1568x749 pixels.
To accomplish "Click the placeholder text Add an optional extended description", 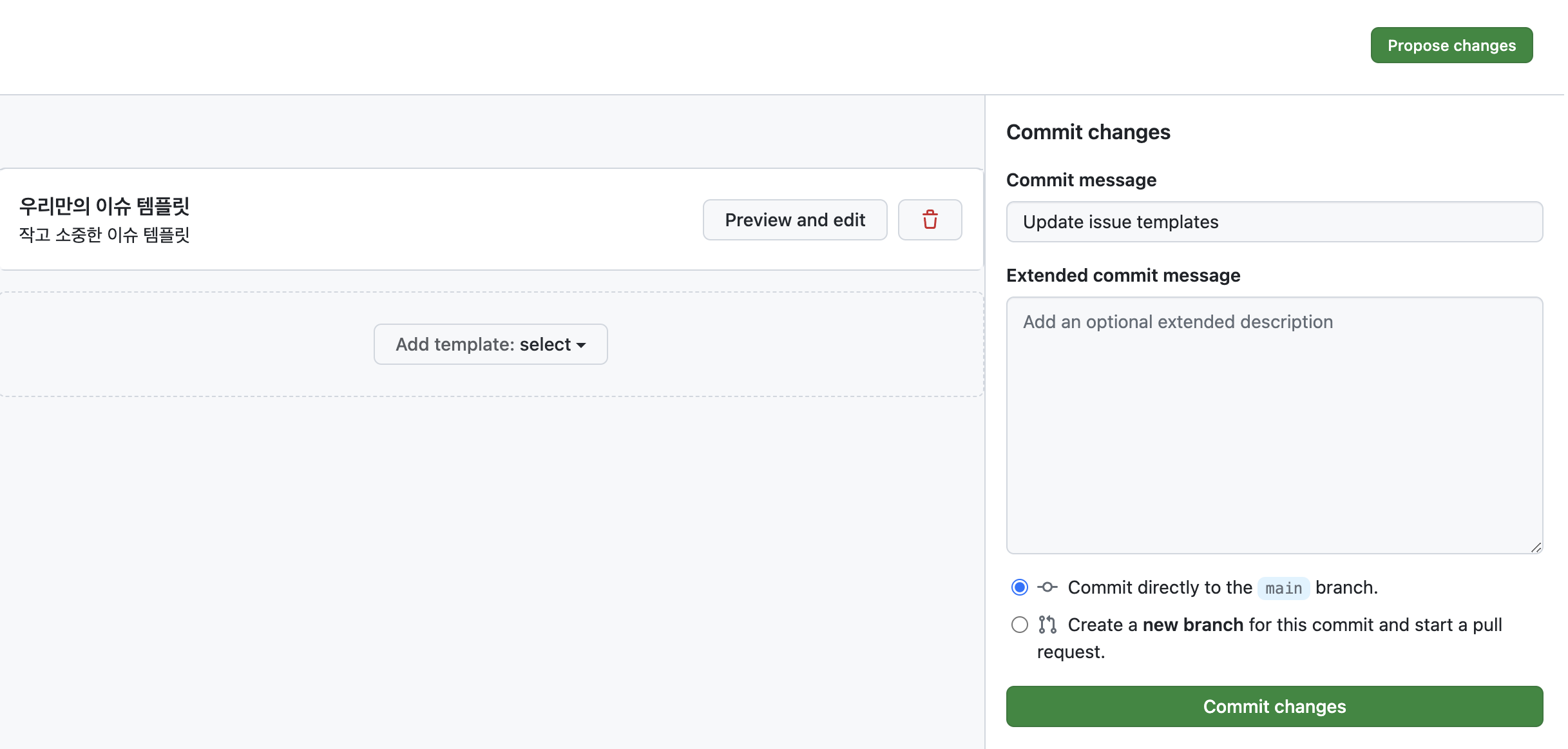I will click(x=1178, y=321).
